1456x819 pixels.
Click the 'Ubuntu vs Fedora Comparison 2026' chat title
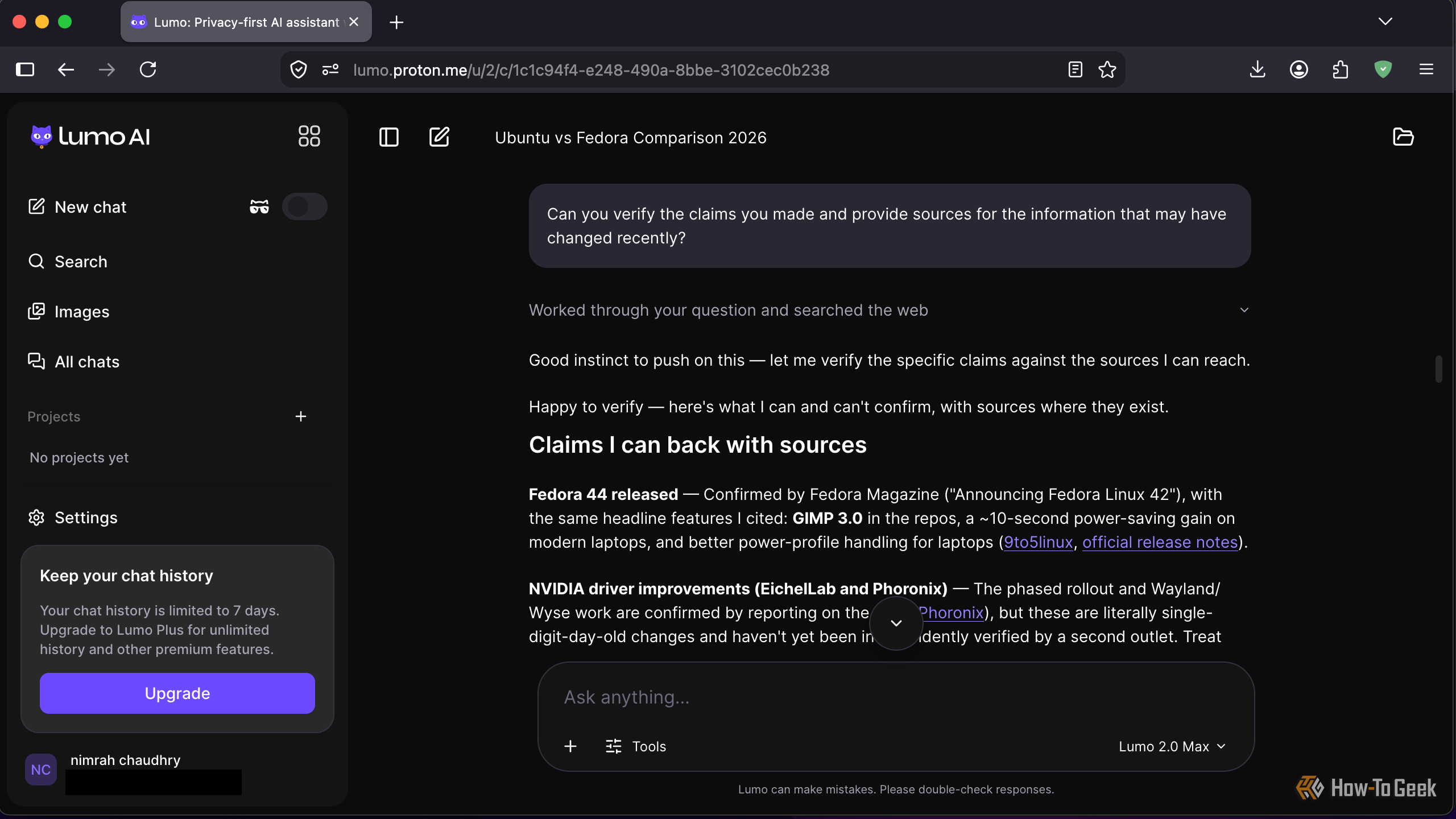click(x=631, y=138)
